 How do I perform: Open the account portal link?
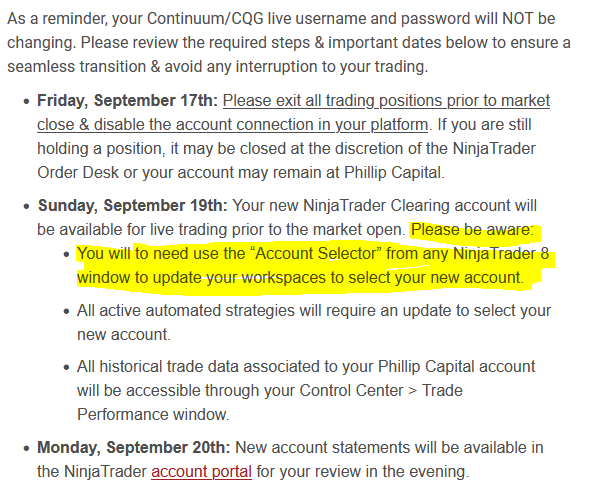pyautogui.click(x=201, y=472)
